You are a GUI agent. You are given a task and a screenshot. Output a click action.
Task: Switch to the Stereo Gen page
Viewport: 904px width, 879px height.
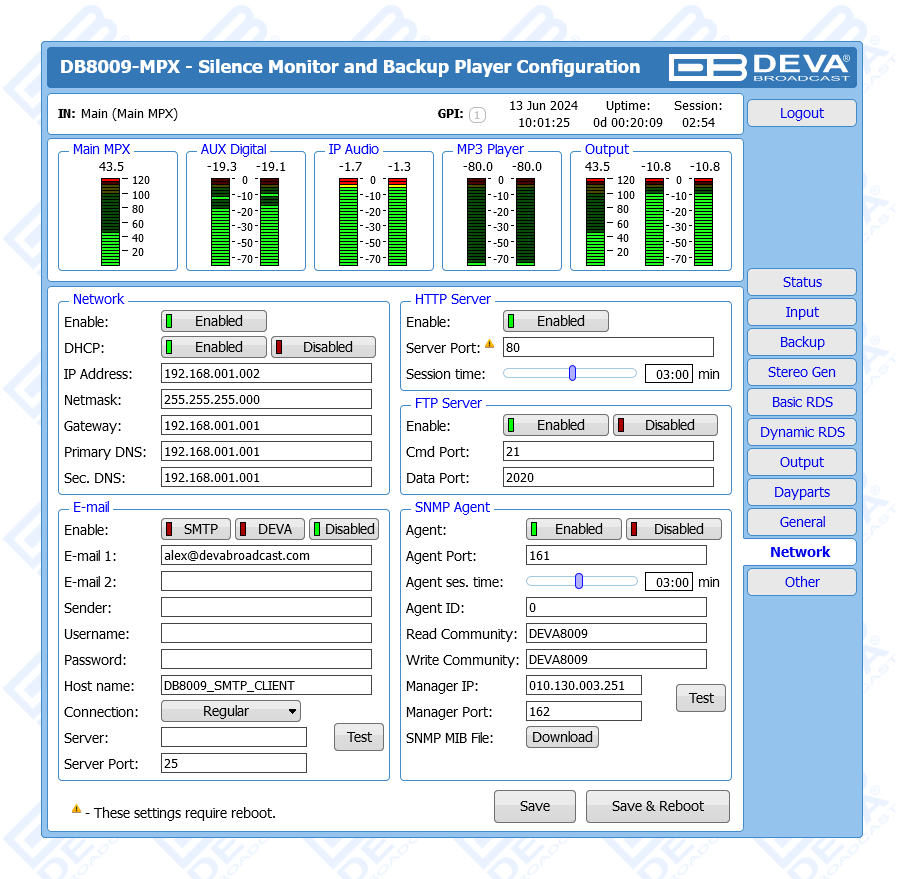point(801,372)
